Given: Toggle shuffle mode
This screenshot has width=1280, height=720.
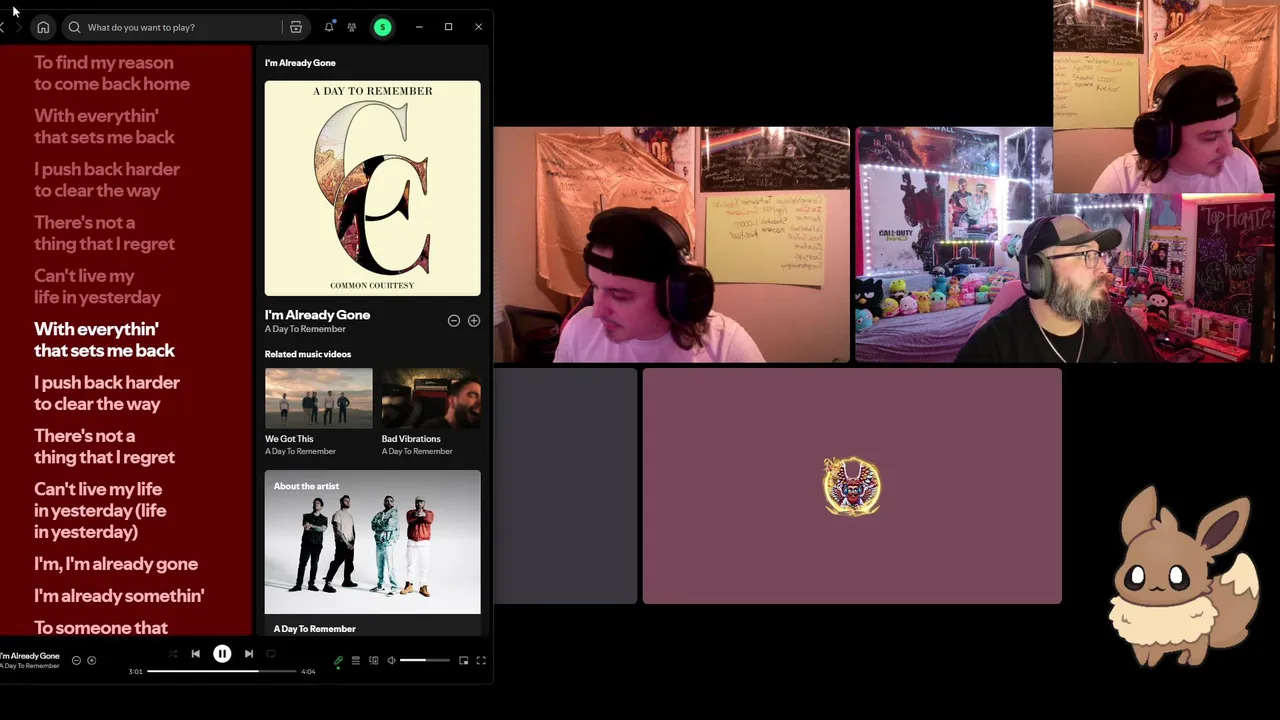Looking at the screenshot, I should [x=173, y=654].
